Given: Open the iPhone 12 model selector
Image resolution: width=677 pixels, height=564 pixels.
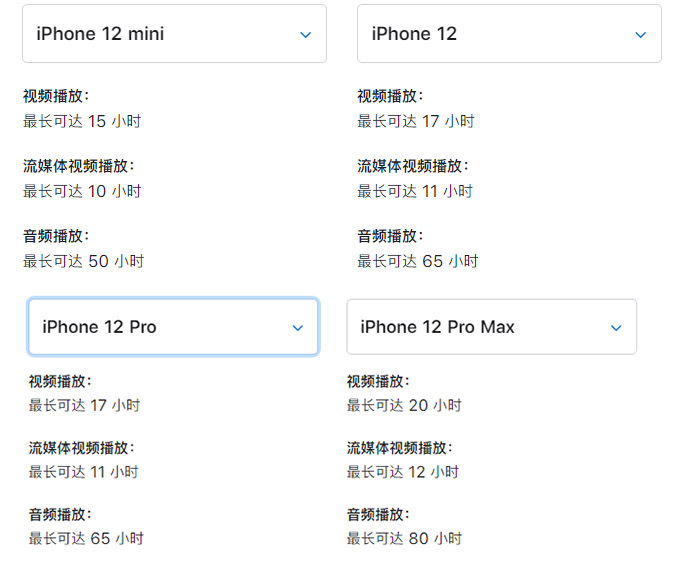Looking at the screenshot, I should [x=509, y=34].
